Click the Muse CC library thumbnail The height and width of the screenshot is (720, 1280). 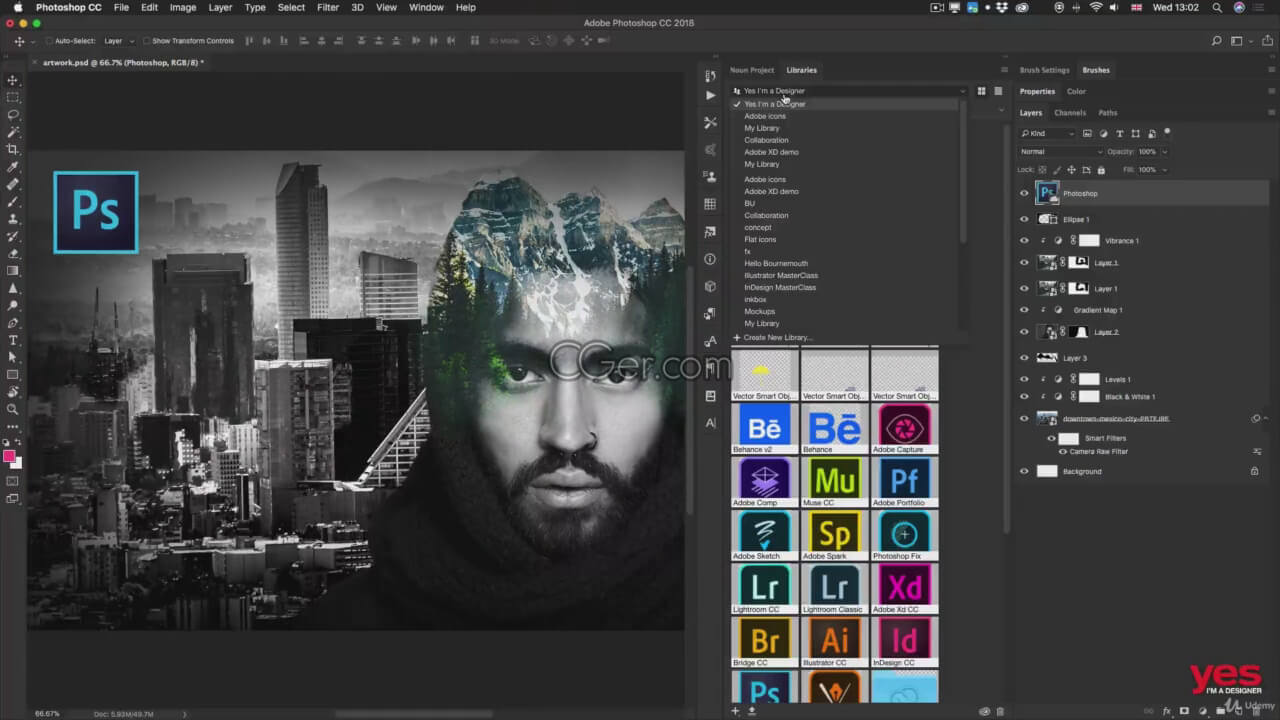click(834, 483)
